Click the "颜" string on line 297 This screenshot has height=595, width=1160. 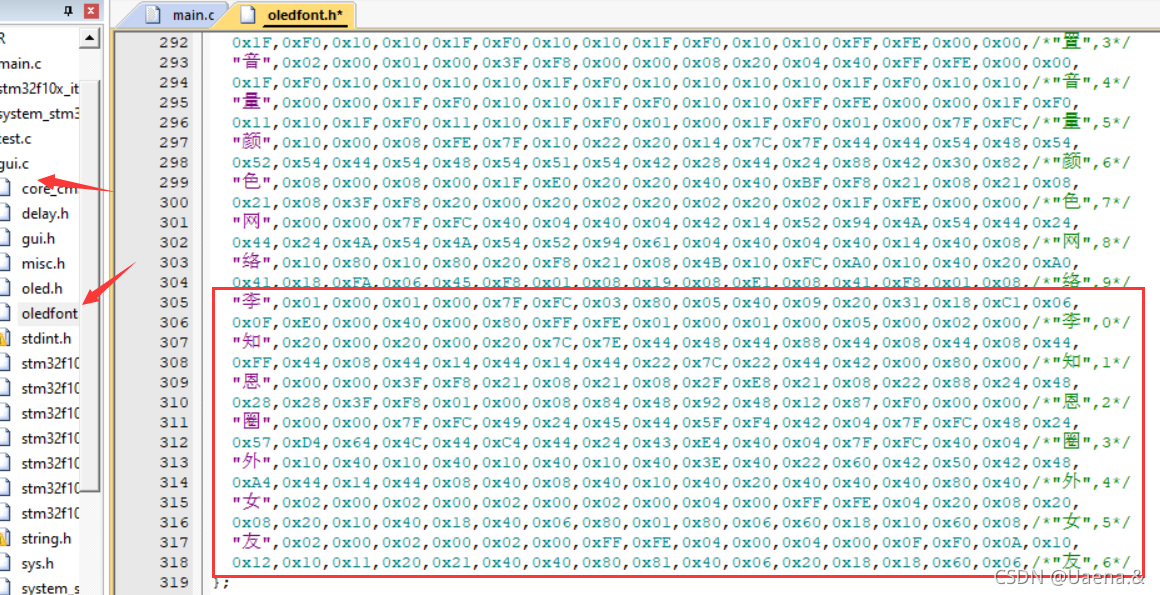click(x=253, y=142)
